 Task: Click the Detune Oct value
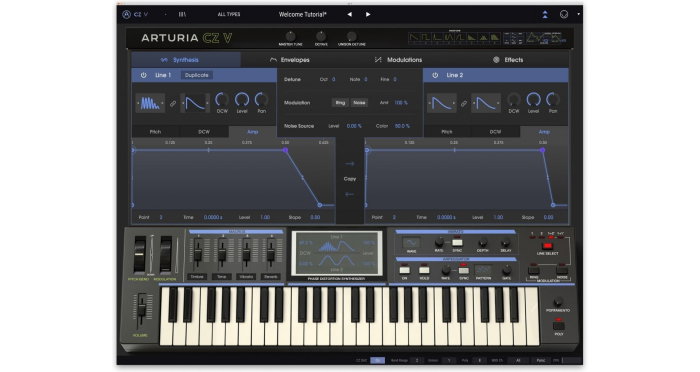coord(333,79)
